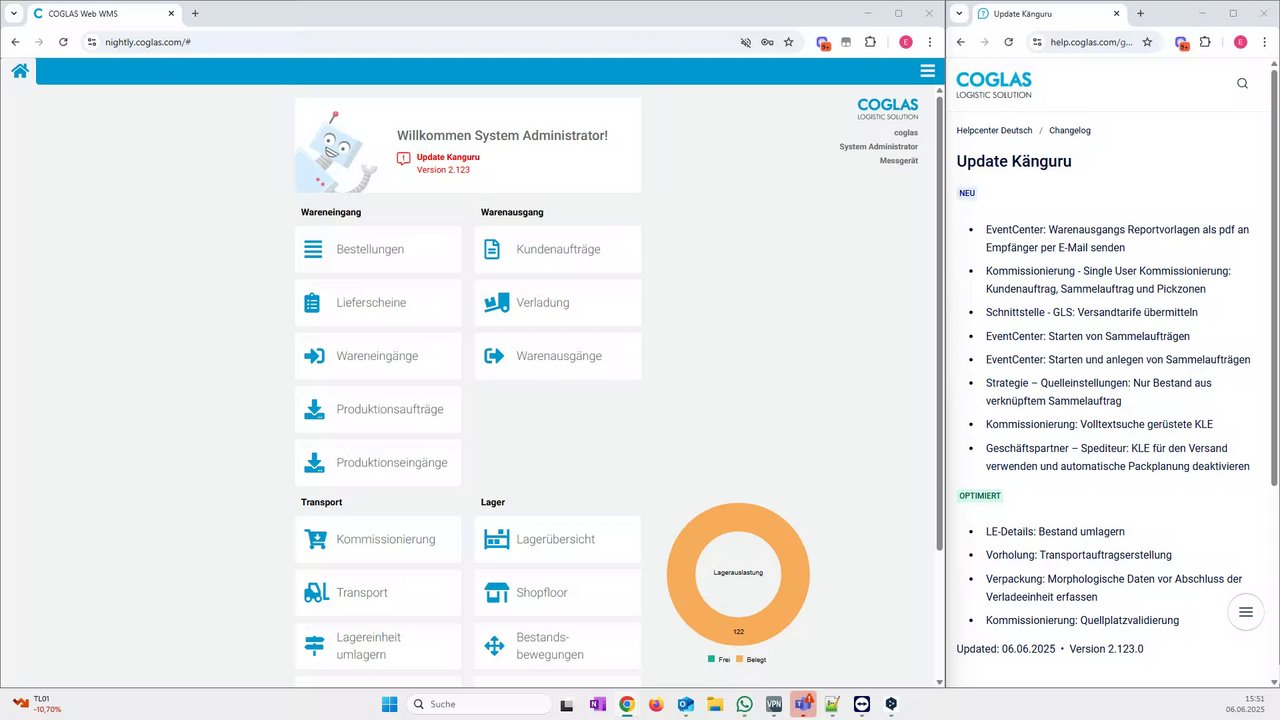Open floating contents menu button in Helpcenter
This screenshot has height=720, width=1280.
pyautogui.click(x=1246, y=612)
